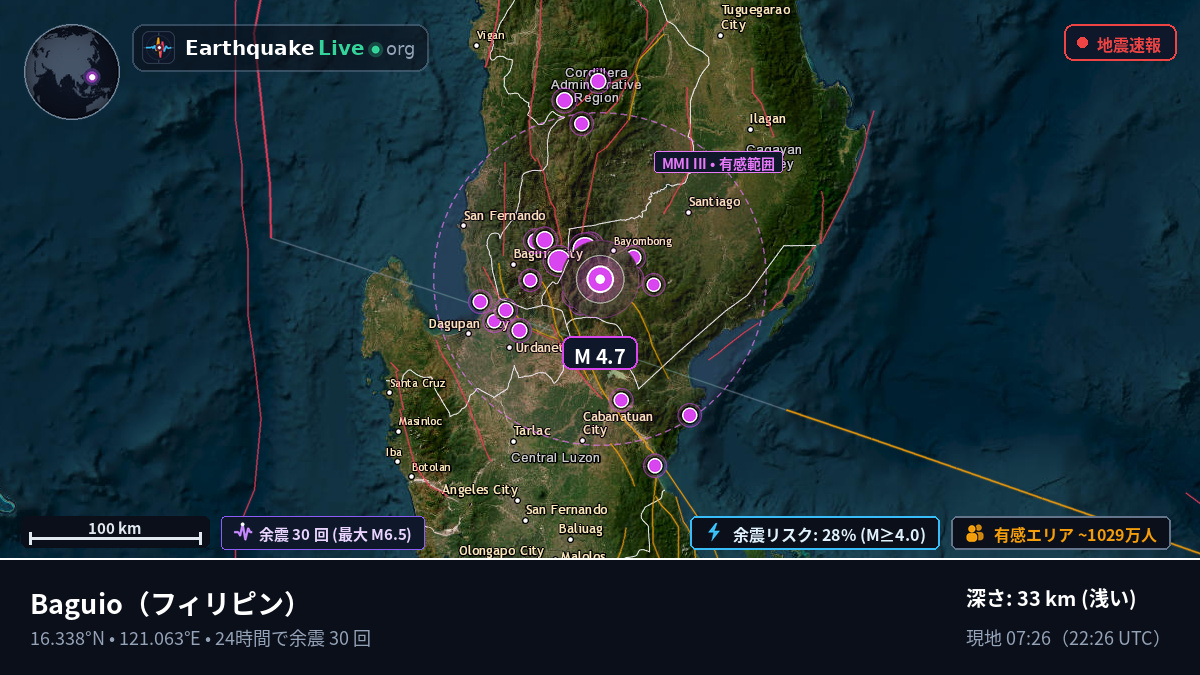Image resolution: width=1200 pixels, height=675 pixels.
Task: Select aftershock marker above Cabanatuan City label
Action: click(621, 400)
